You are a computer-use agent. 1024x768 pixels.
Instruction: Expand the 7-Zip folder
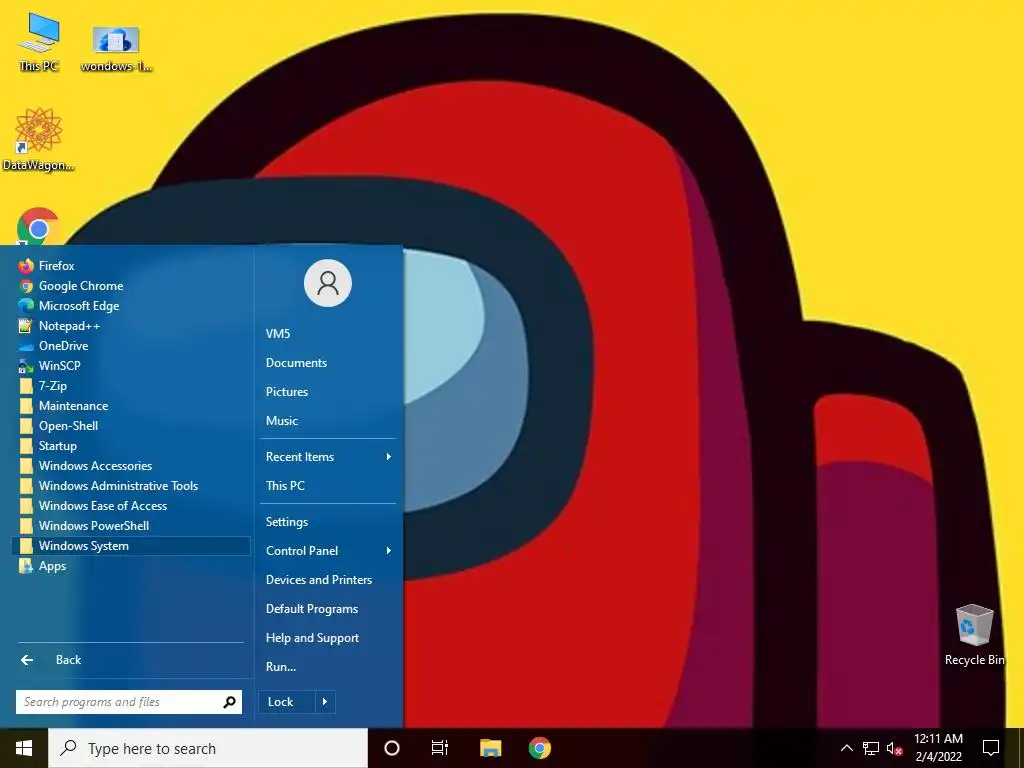131,386
